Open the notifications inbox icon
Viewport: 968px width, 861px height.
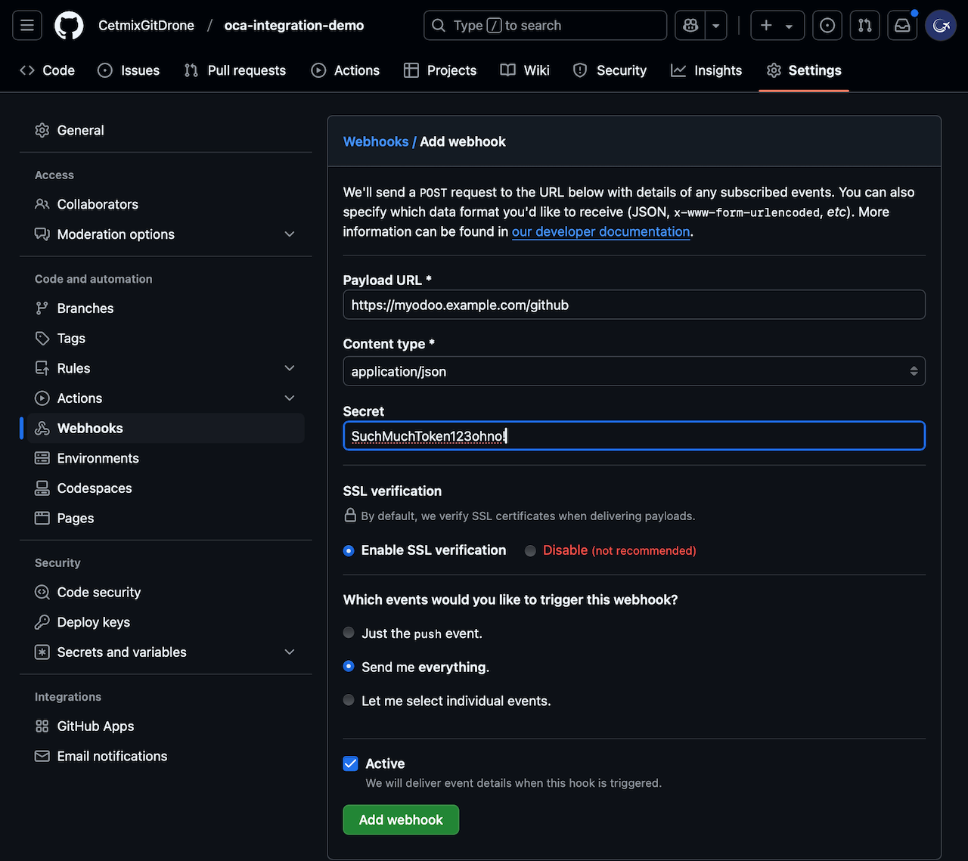click(902, 25)
